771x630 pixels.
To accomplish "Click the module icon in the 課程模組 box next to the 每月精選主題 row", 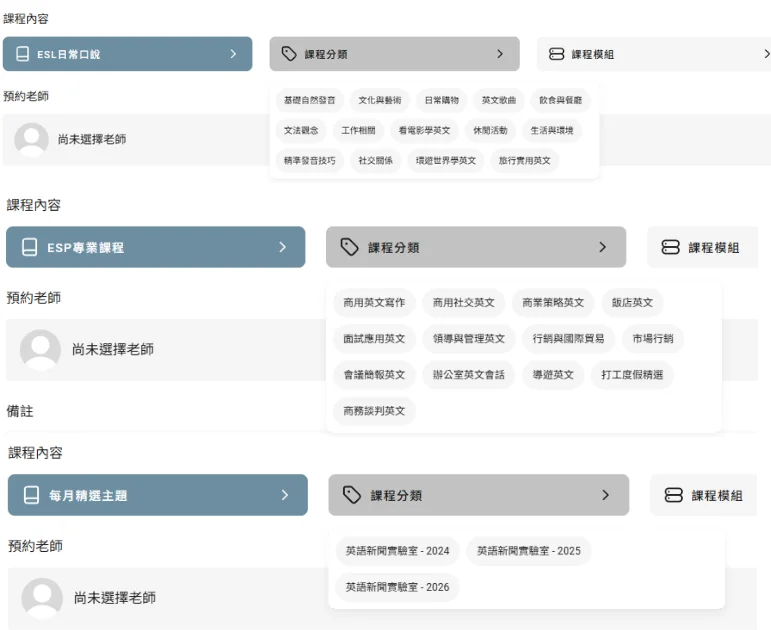I will (x=674, y=495).
